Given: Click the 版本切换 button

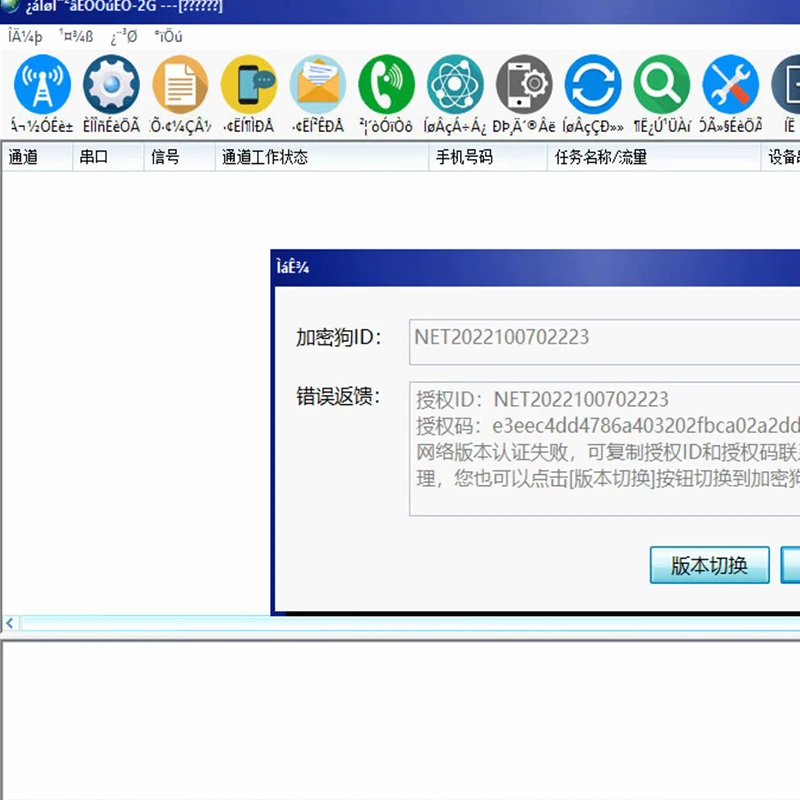Looking at the screenshot, I should point(709,565).
